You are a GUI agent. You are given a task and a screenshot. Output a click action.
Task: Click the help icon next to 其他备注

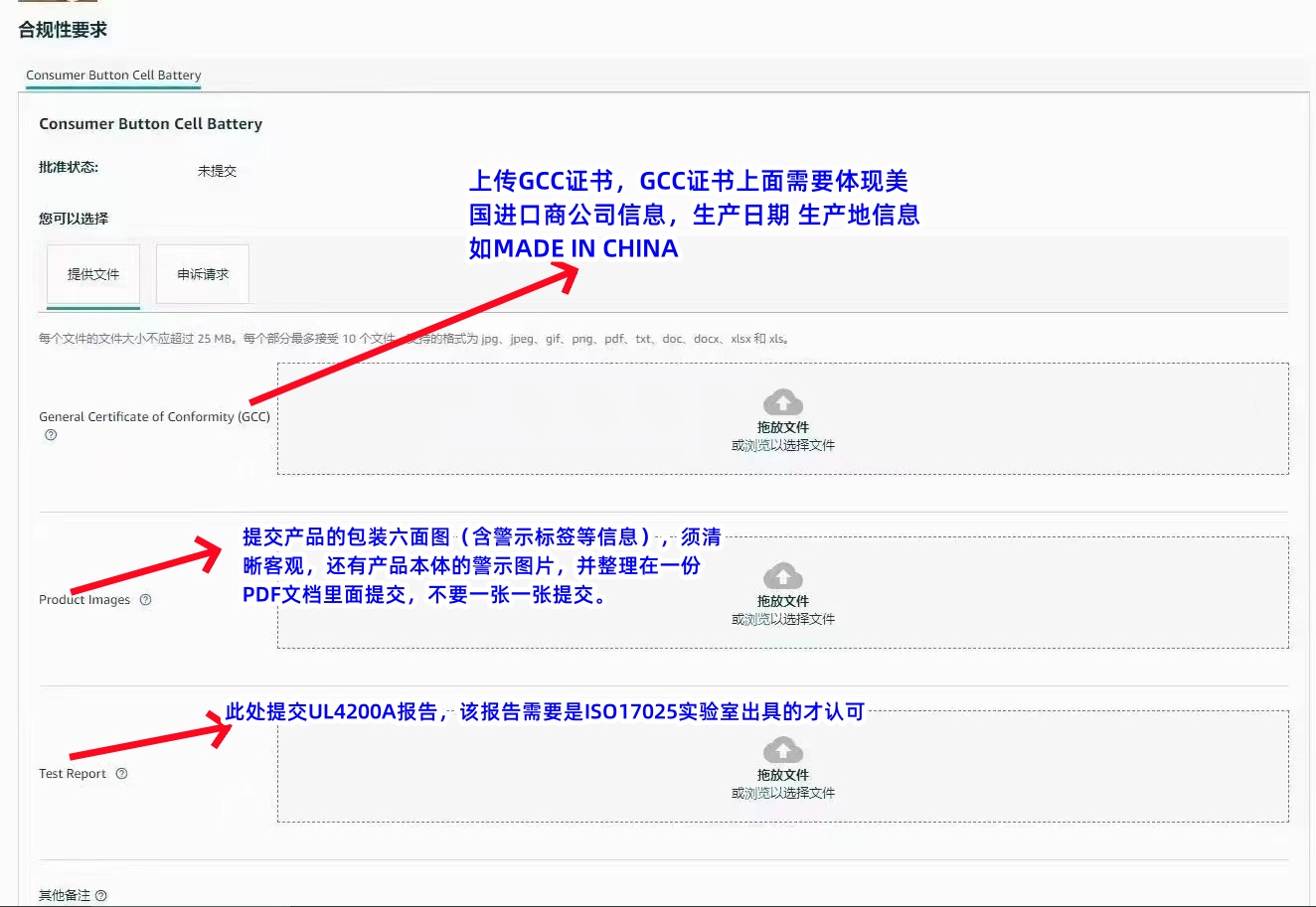[101, 895]
